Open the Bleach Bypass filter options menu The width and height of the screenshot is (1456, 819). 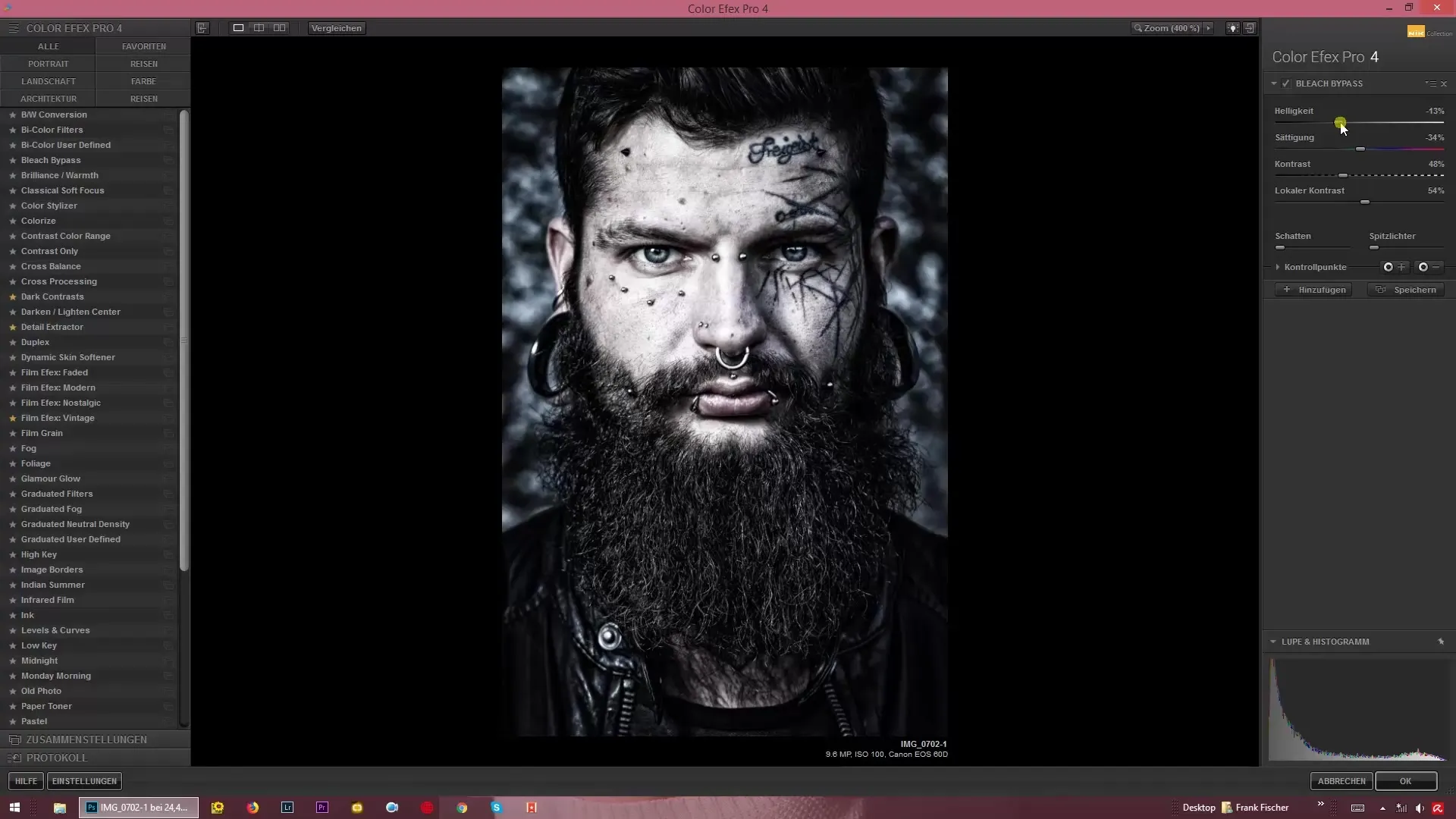(1430, 83)
